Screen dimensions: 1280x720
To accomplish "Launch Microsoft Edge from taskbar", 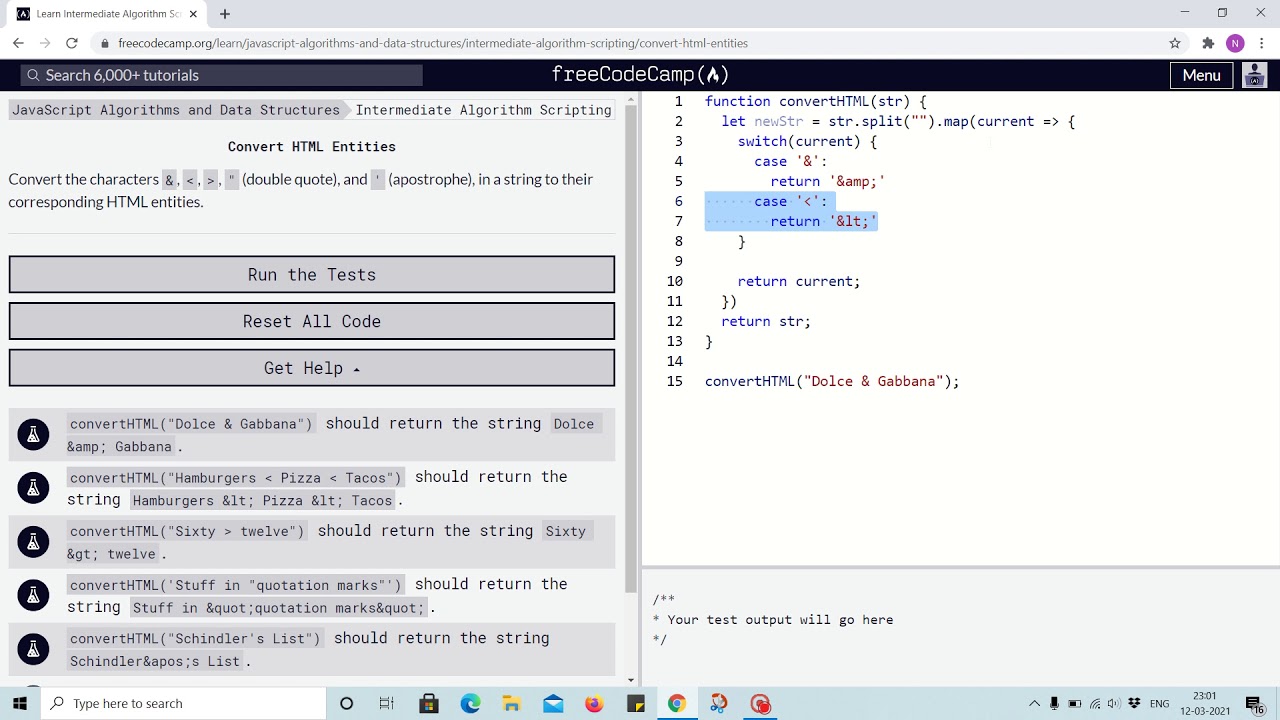I will [470, 703].
